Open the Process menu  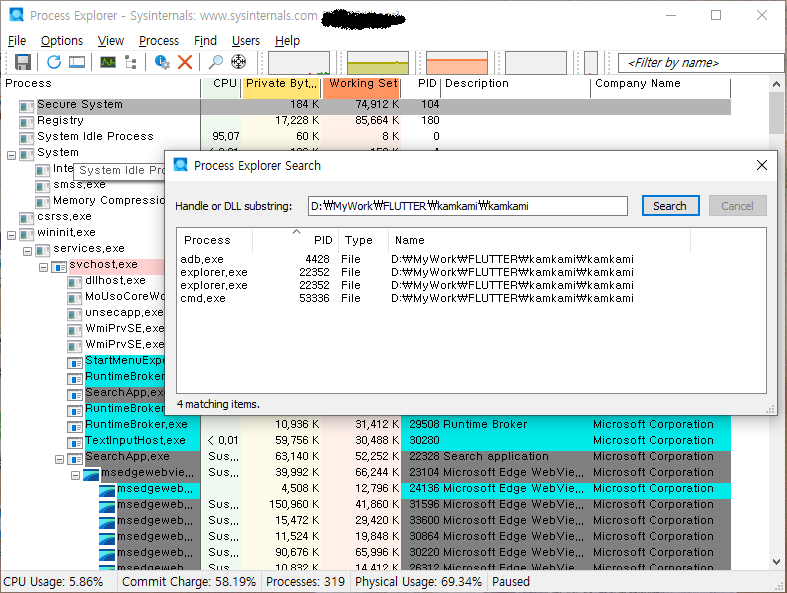coord(159,41)
